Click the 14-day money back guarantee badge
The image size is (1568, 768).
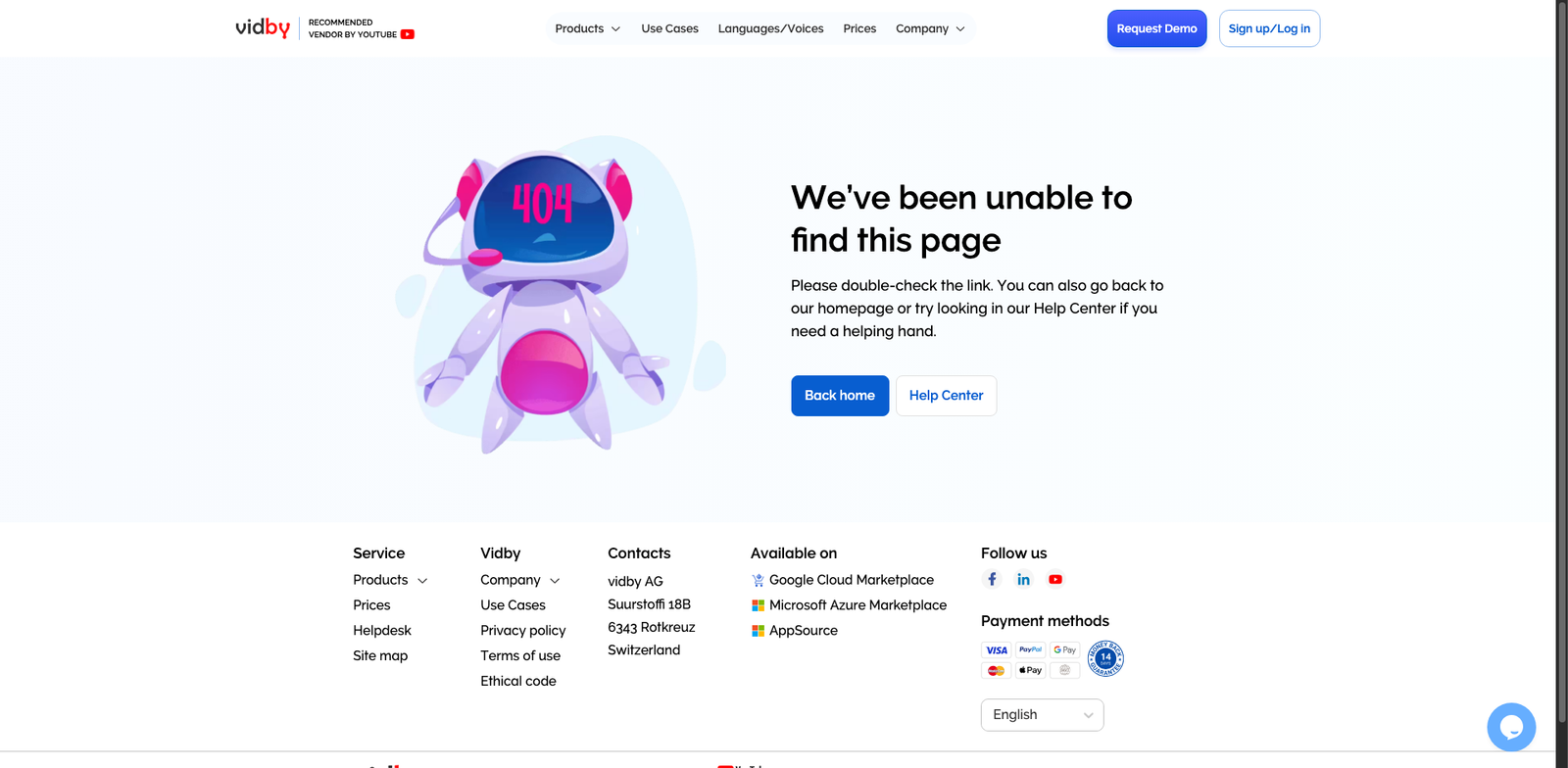tap(1105, 658)
